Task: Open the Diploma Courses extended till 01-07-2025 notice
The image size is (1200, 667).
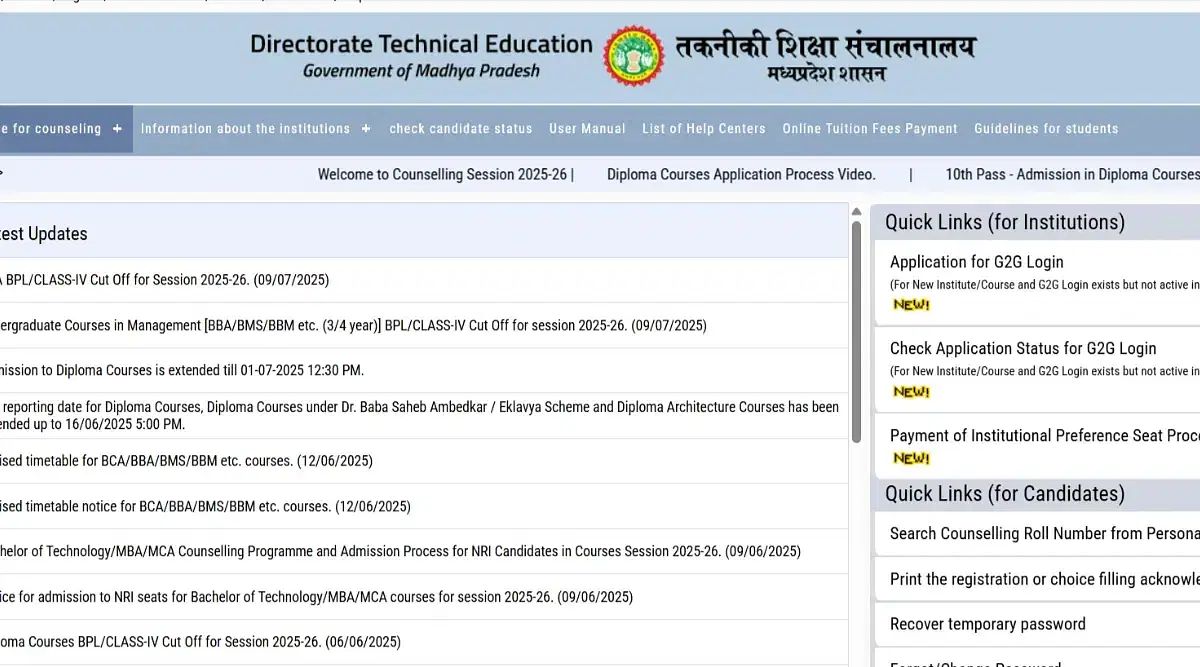Action: pyautogui.click(x=182, y=370)
